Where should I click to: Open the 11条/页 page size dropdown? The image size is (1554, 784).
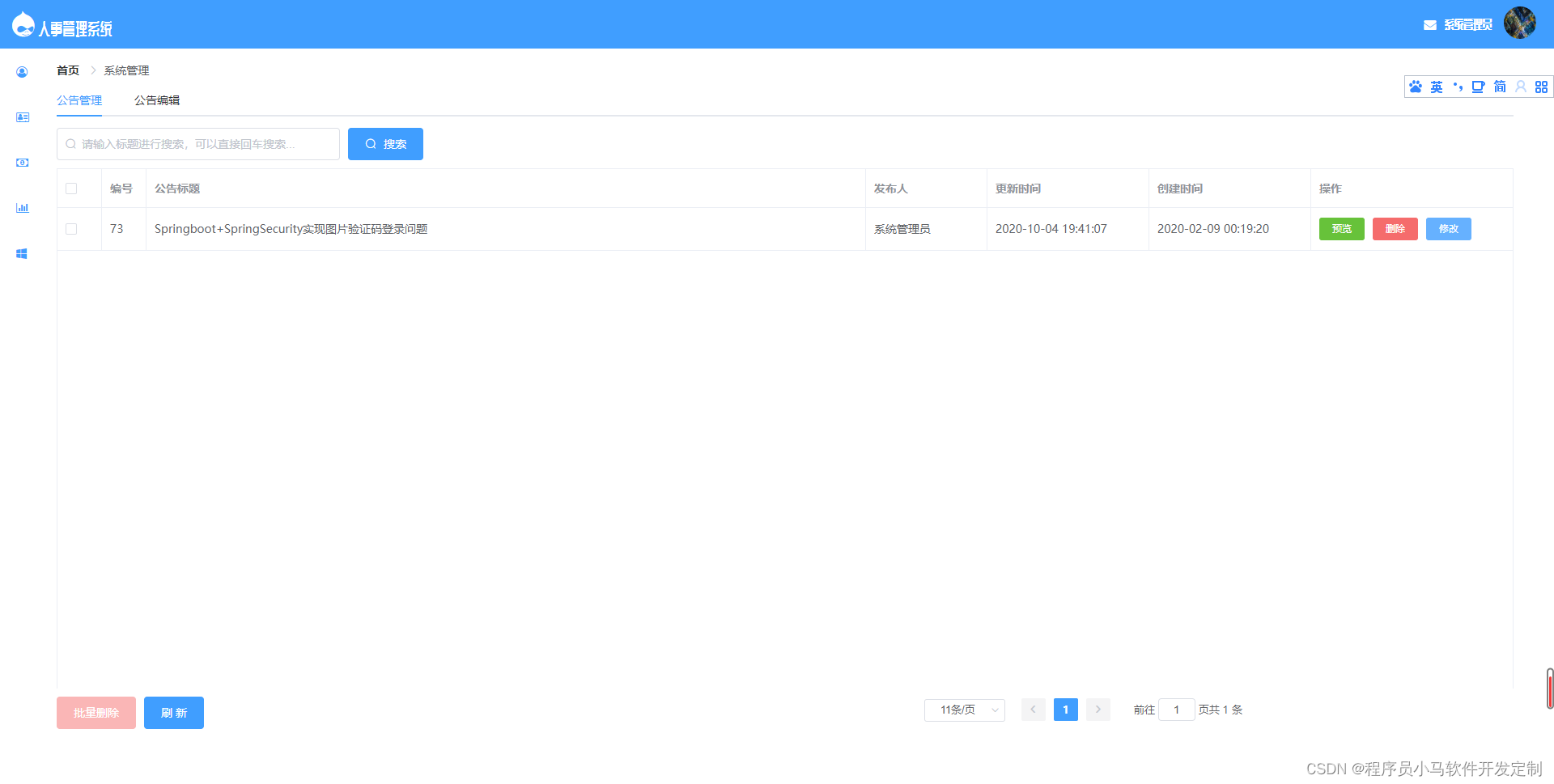964,710
